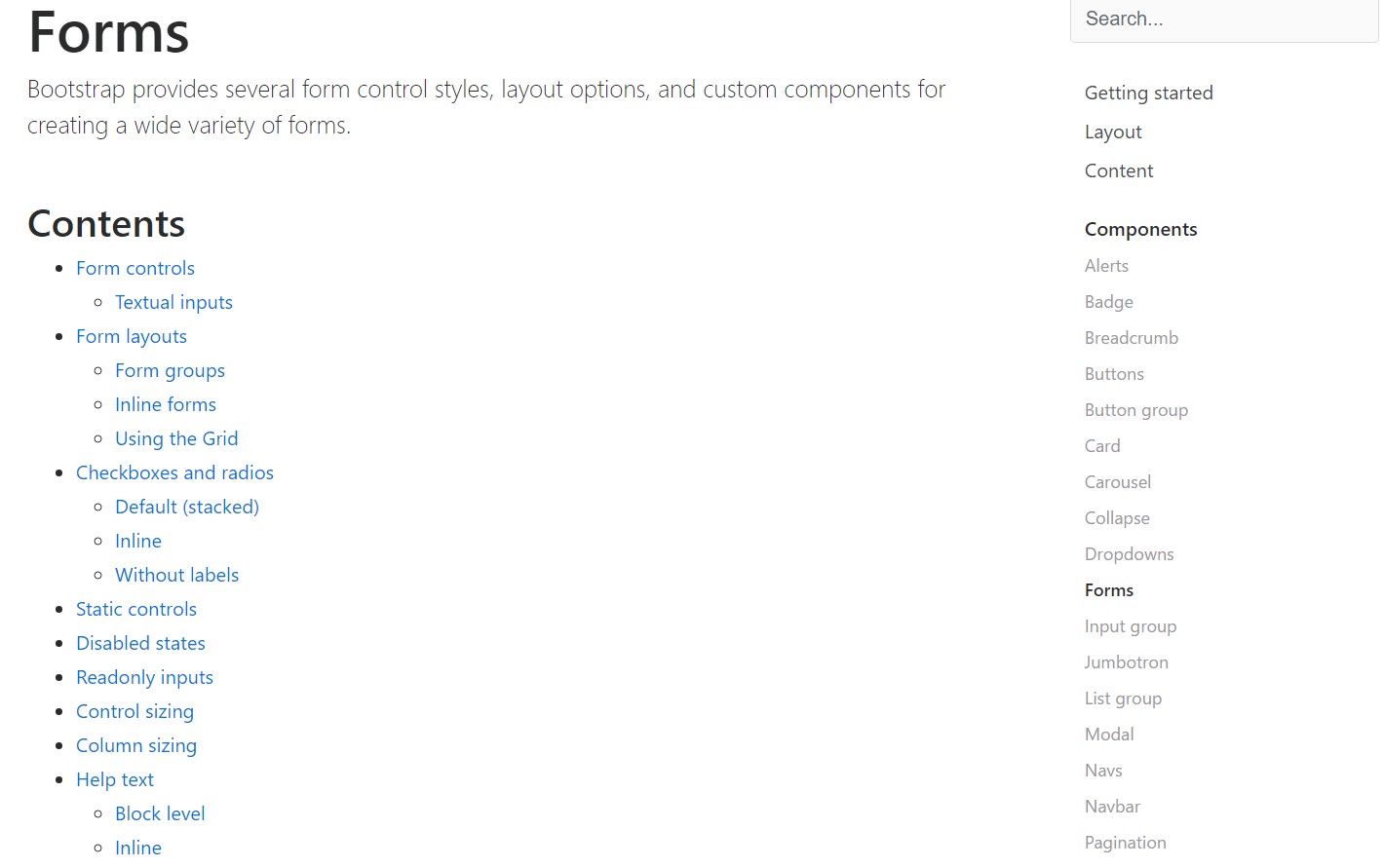1384x868 pixels.
Task: Open the Default (stacked) link
Action: [186, 507]
